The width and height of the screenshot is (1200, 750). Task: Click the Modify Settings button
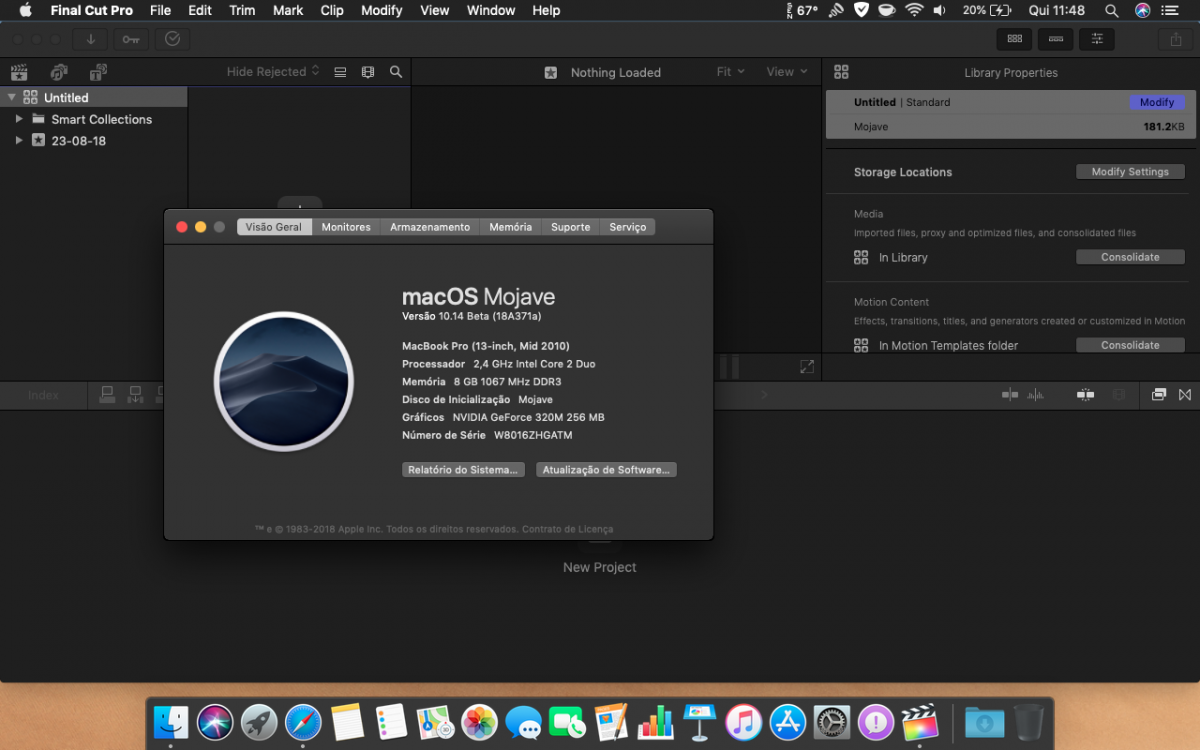[1130, 172]
